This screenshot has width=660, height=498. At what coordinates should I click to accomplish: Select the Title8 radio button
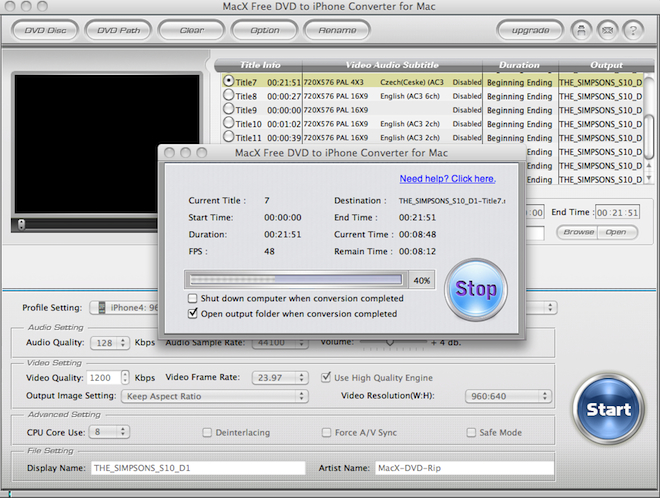tap(229, 95)
